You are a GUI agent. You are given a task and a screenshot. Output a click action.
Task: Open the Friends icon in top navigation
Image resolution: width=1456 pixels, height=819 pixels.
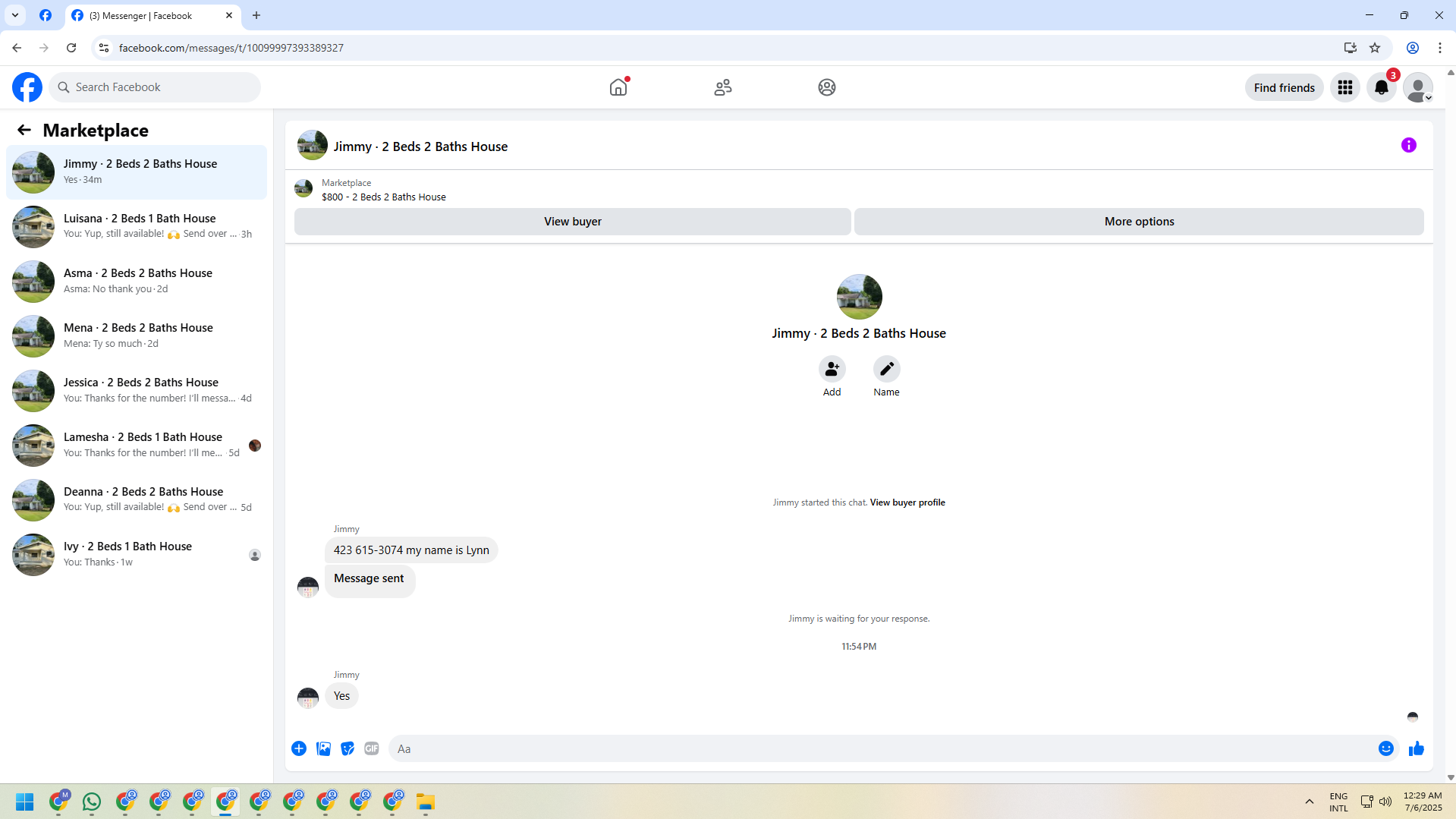(x=722, y=87)
